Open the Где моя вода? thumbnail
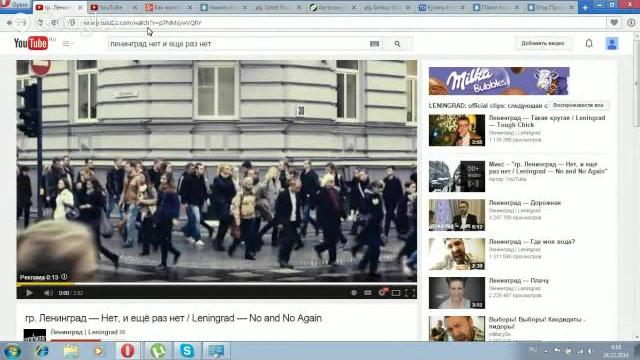Image resolution: width=640 pixels, height=360 pixels. (x=457, y=254)
